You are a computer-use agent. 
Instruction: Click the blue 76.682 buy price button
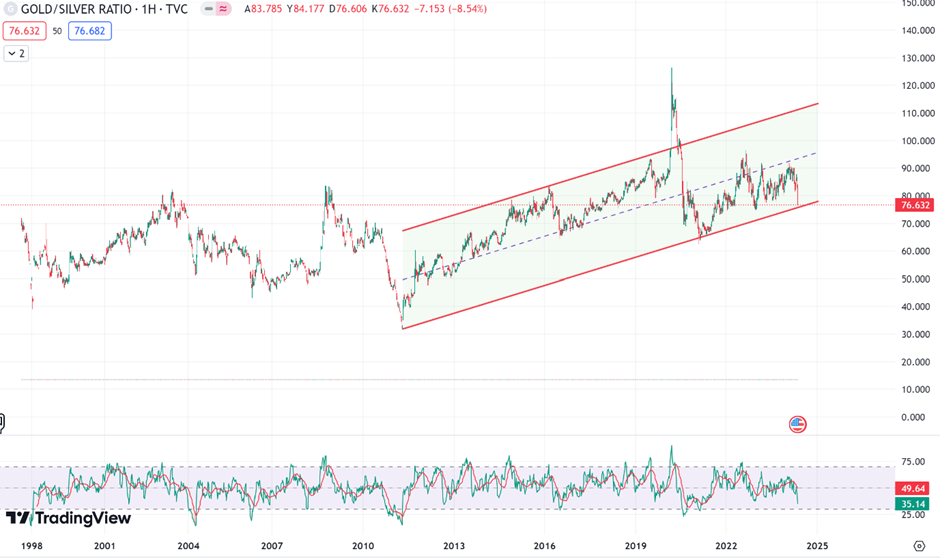pos(88,31)
